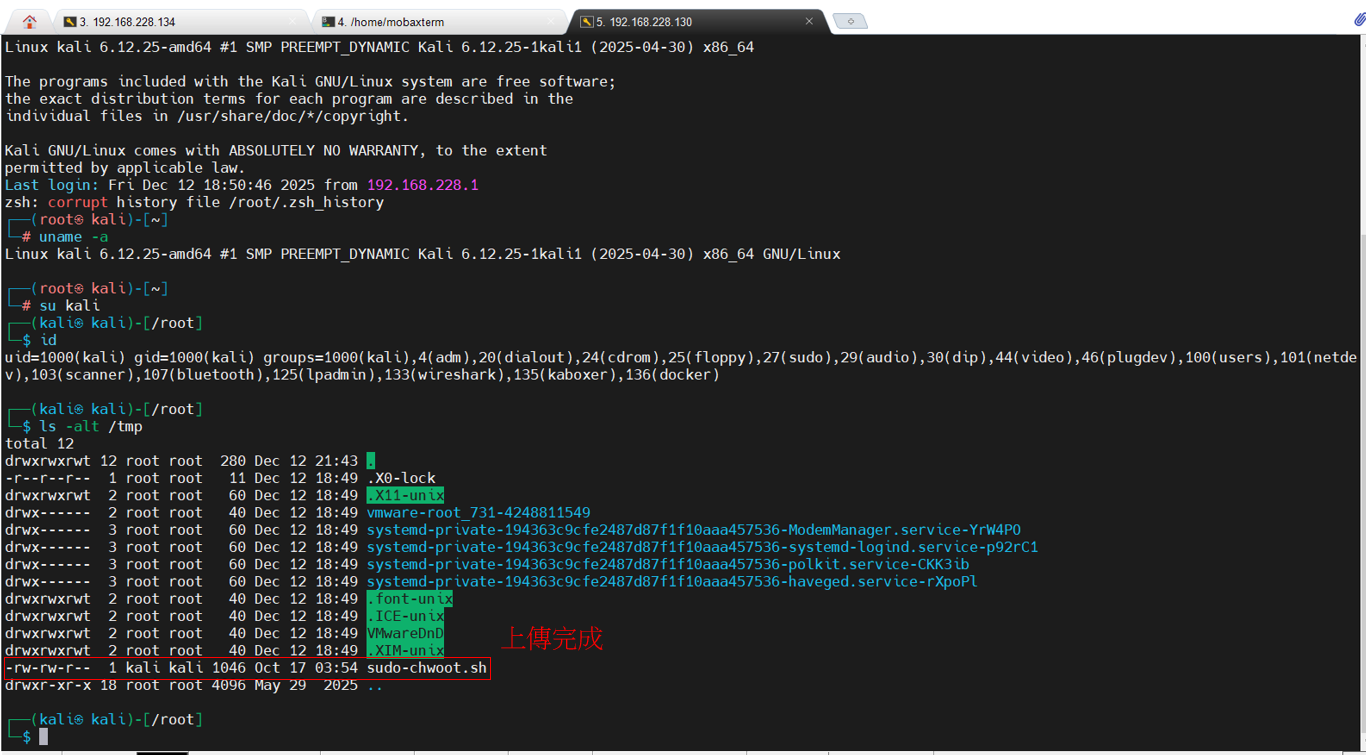Click the -rw-rw-r-- permissions of sudo-chwoot.sh
This screenshot has height=755, width=1366.
click(x=47, y=668)
